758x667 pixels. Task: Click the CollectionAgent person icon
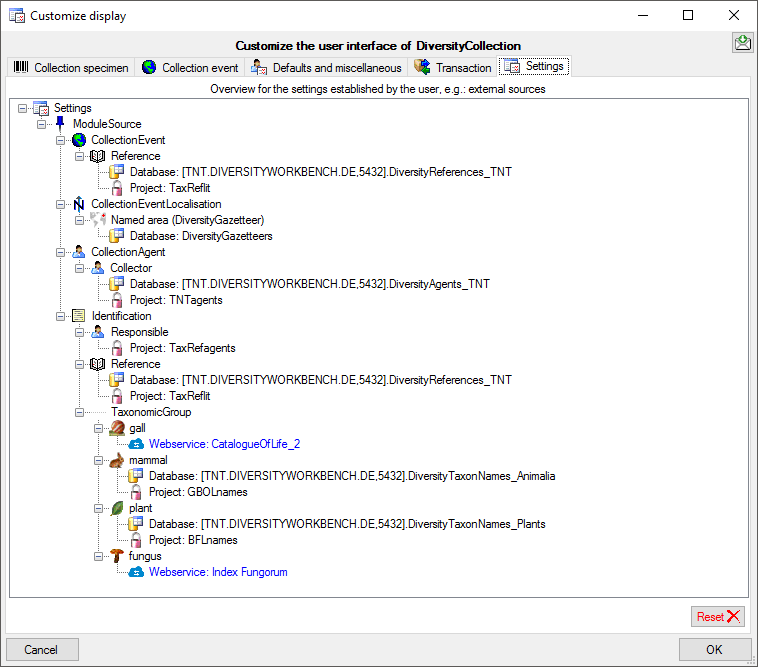(x=79, y=252)
